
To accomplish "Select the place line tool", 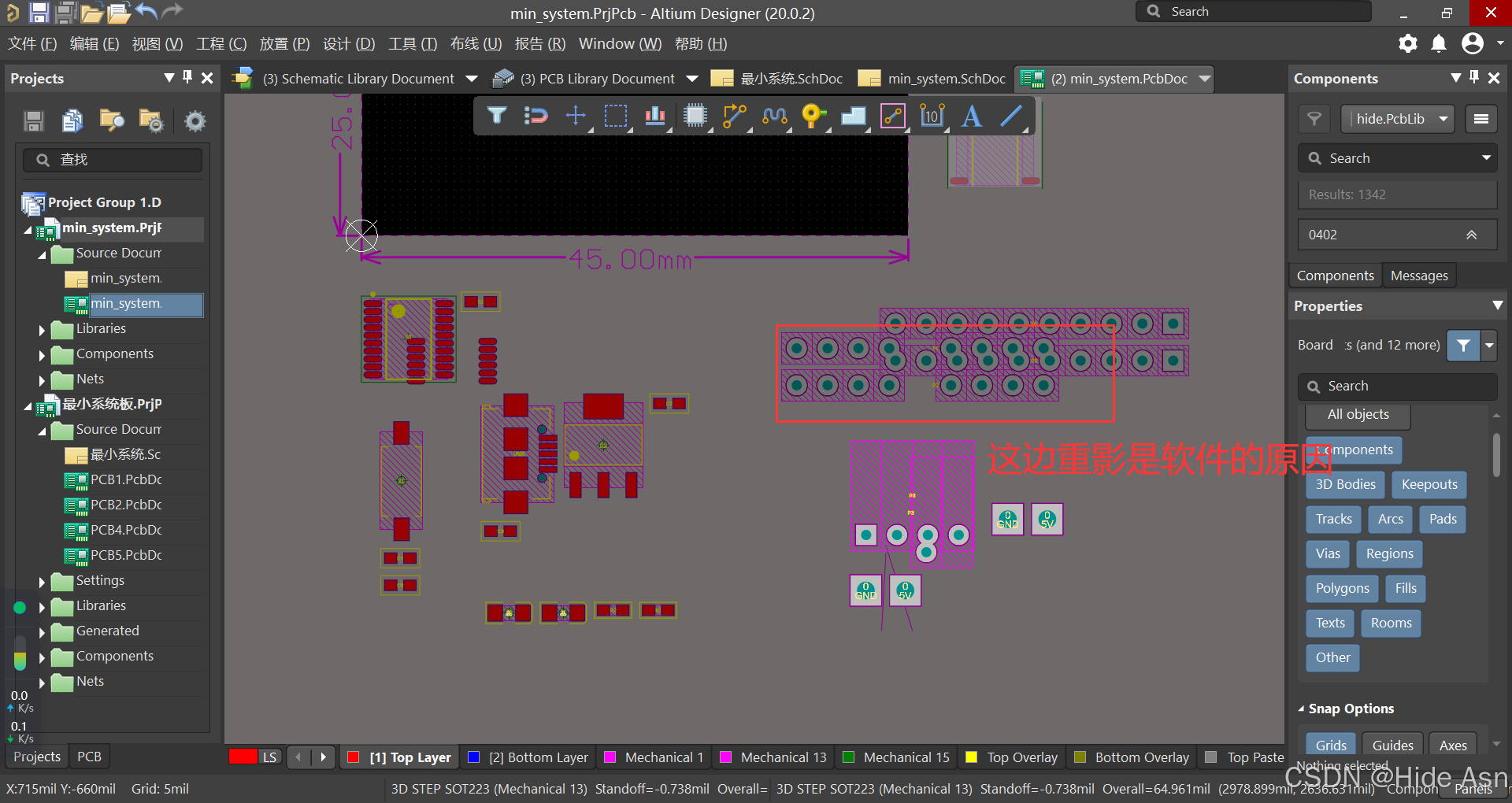I will pyautogui.click(x=1011, y=116).
